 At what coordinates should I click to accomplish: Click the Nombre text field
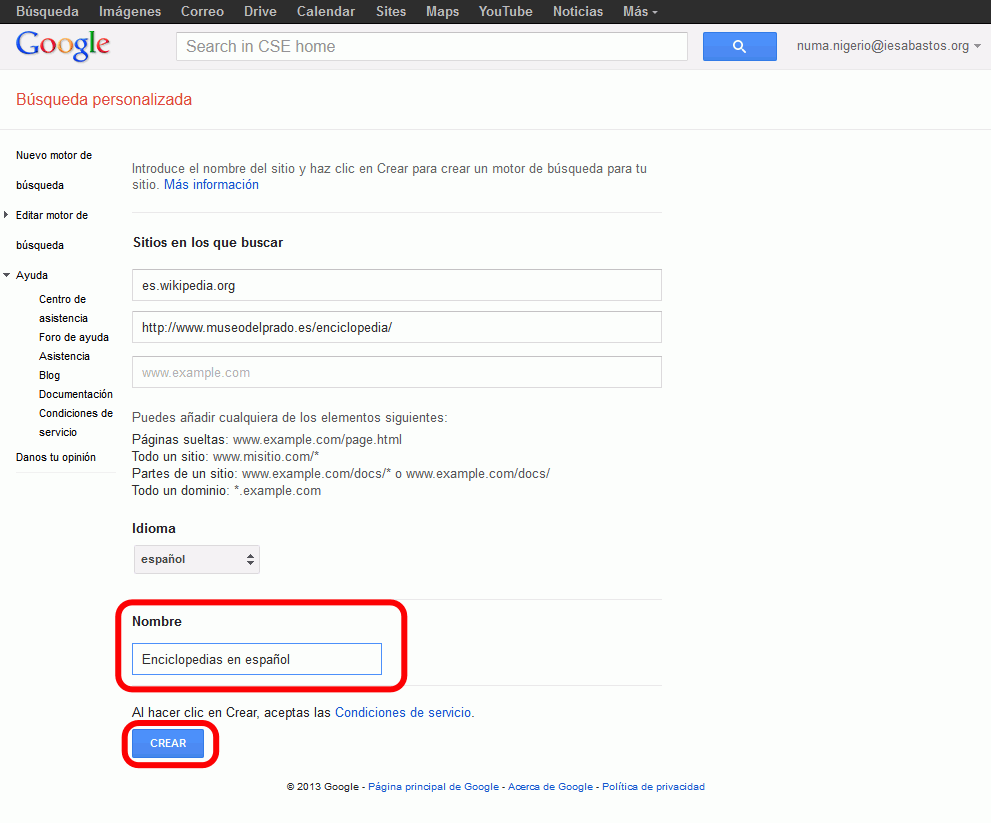(257, 659)
